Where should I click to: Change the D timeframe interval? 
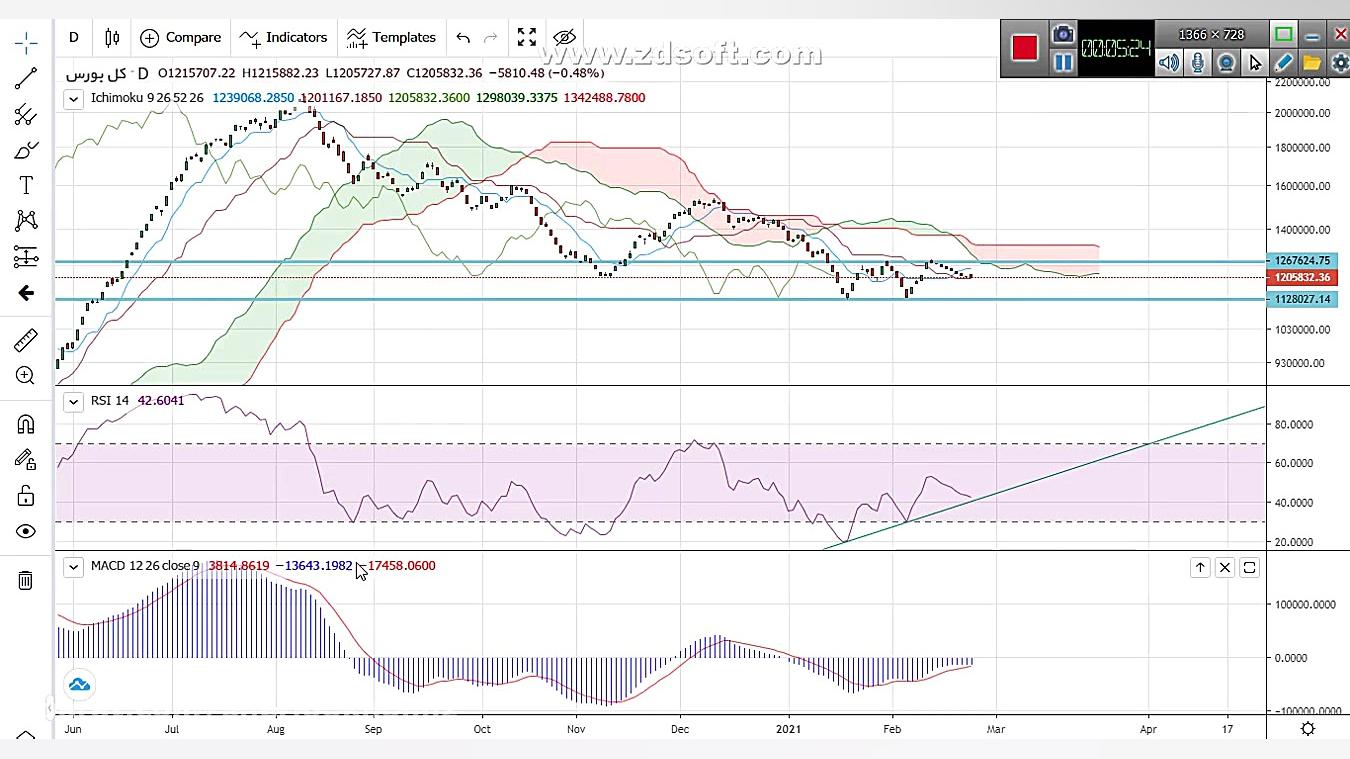point(74,37)
